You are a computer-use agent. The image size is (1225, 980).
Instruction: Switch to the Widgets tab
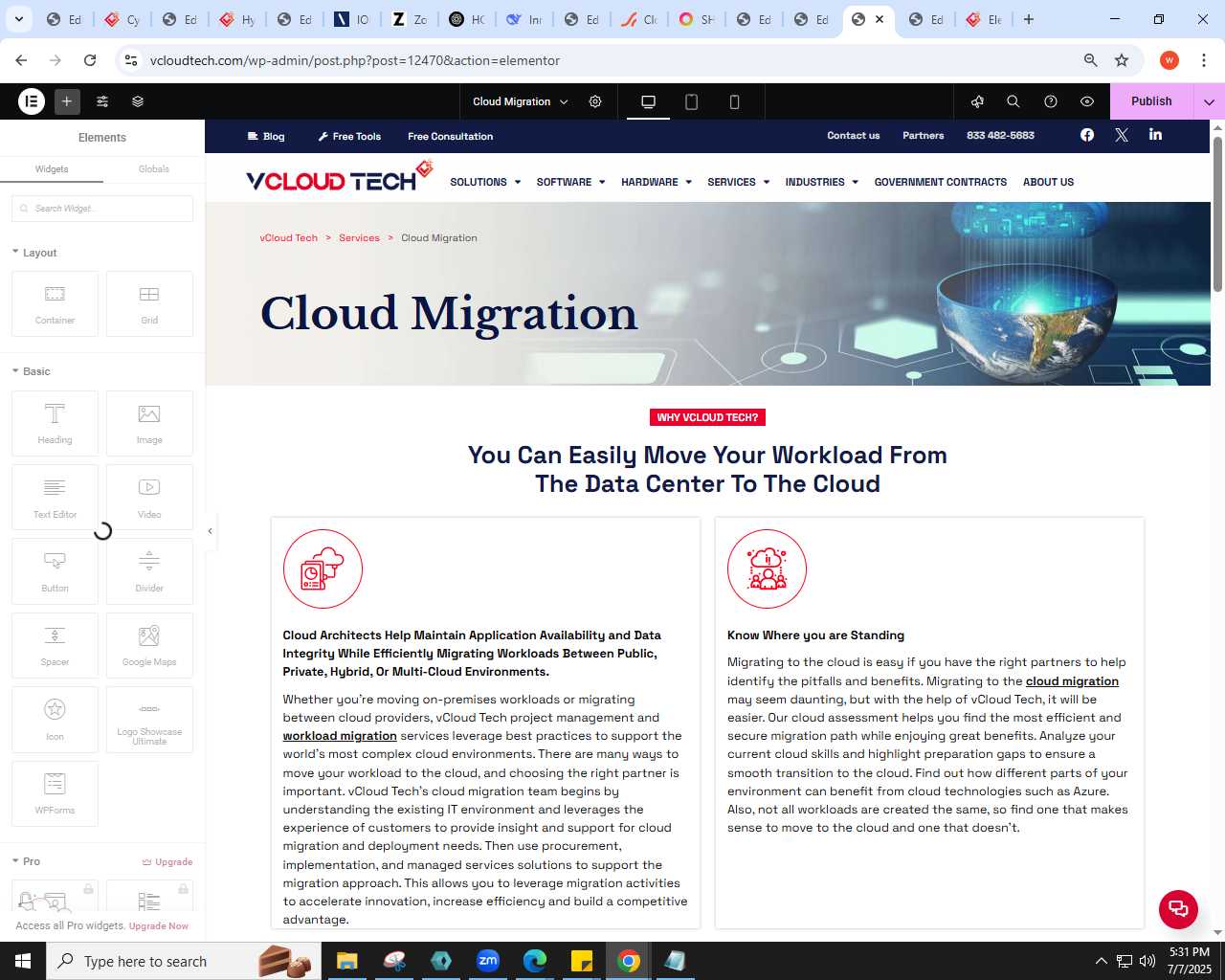point(52,169)
